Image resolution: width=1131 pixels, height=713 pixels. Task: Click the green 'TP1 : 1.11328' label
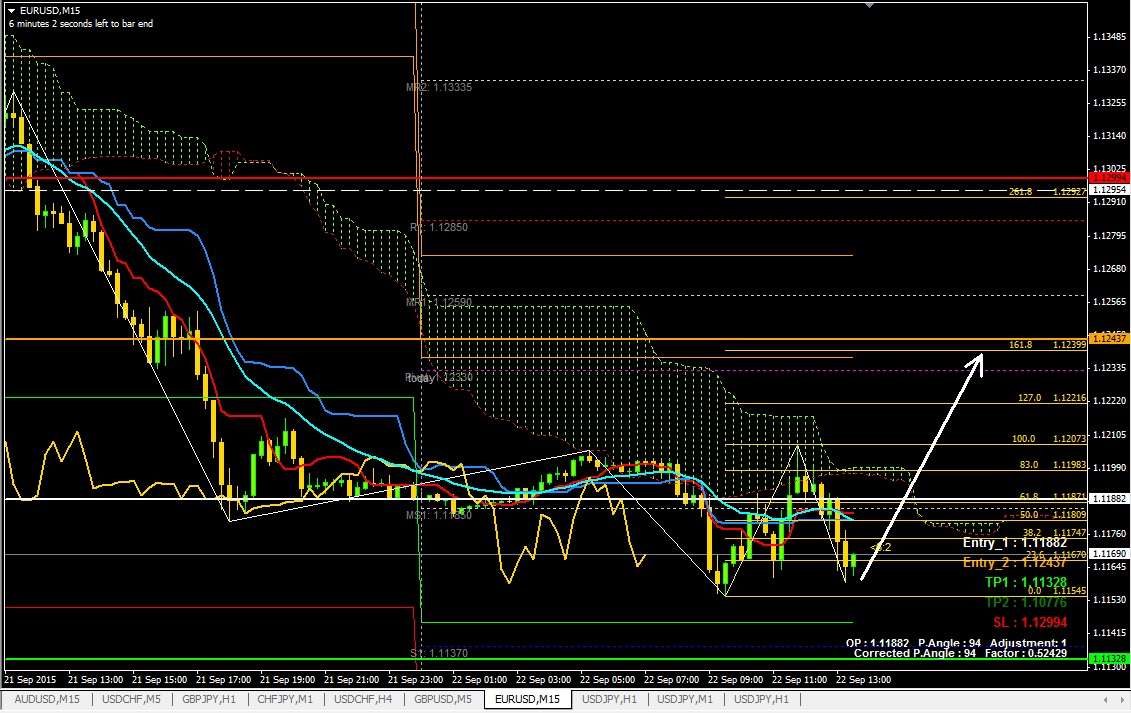[x=1026, y=582]
